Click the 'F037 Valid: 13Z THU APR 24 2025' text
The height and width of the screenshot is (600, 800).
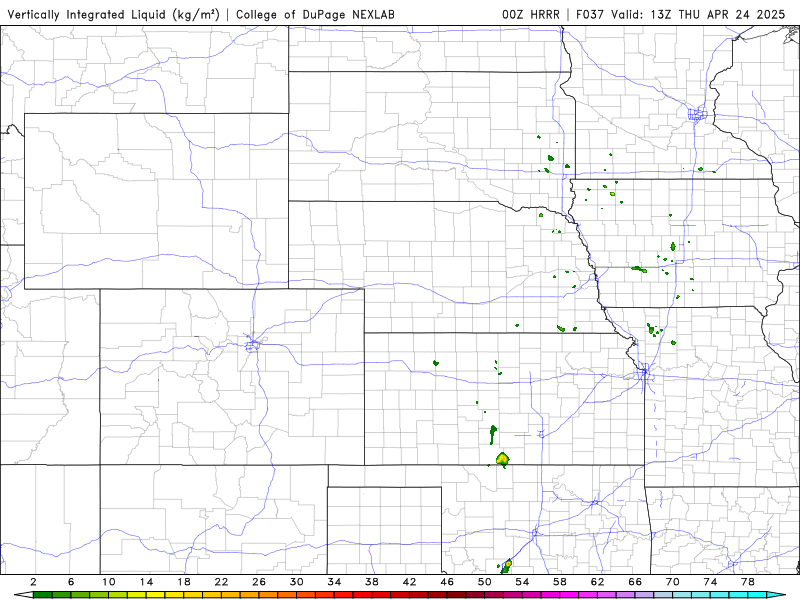[x=681, y=14]
